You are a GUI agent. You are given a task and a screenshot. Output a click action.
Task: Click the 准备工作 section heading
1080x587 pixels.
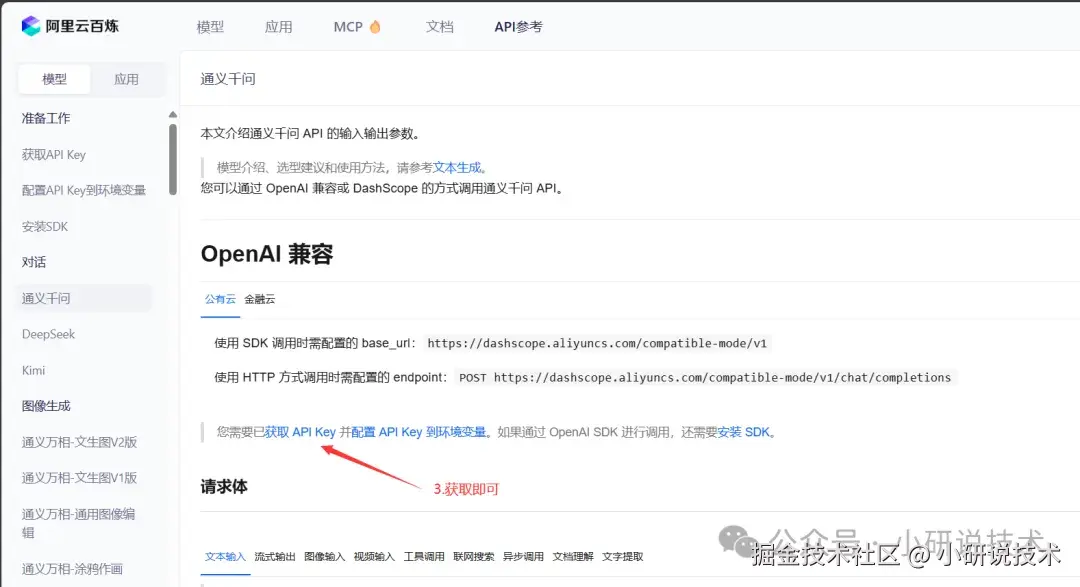[45, 119]
